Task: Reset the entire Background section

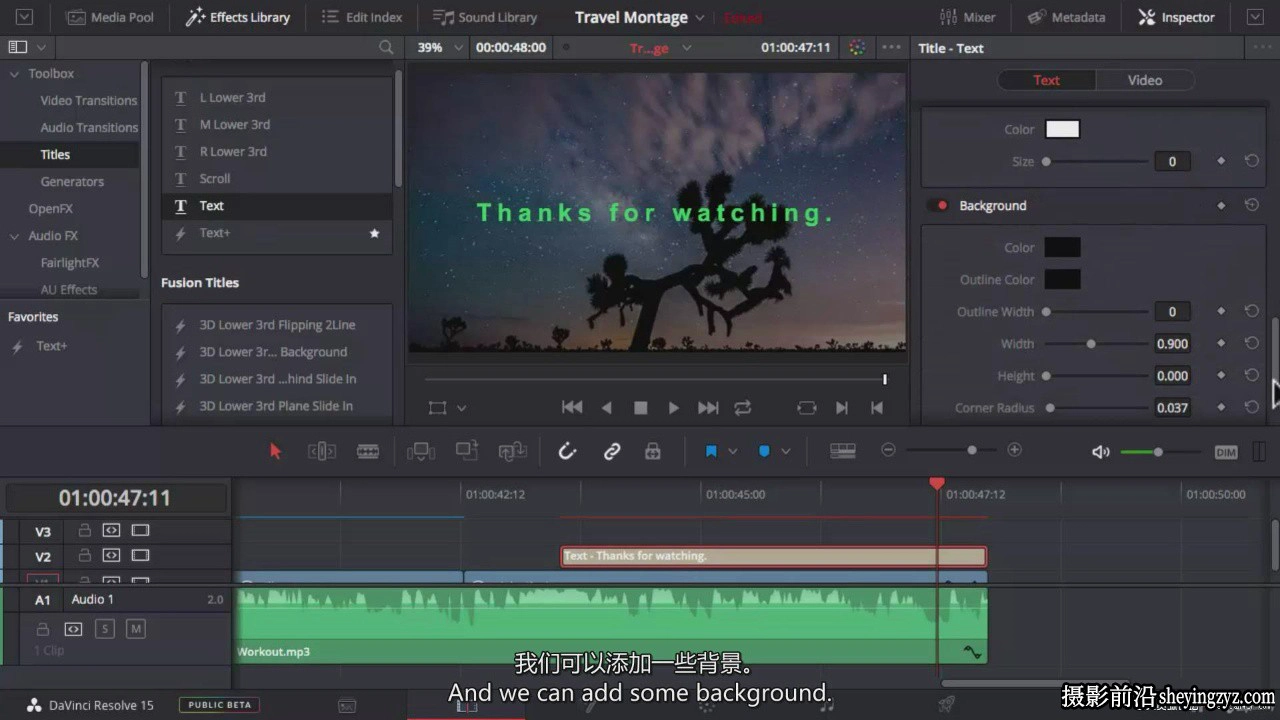Action: (1251, 205)
